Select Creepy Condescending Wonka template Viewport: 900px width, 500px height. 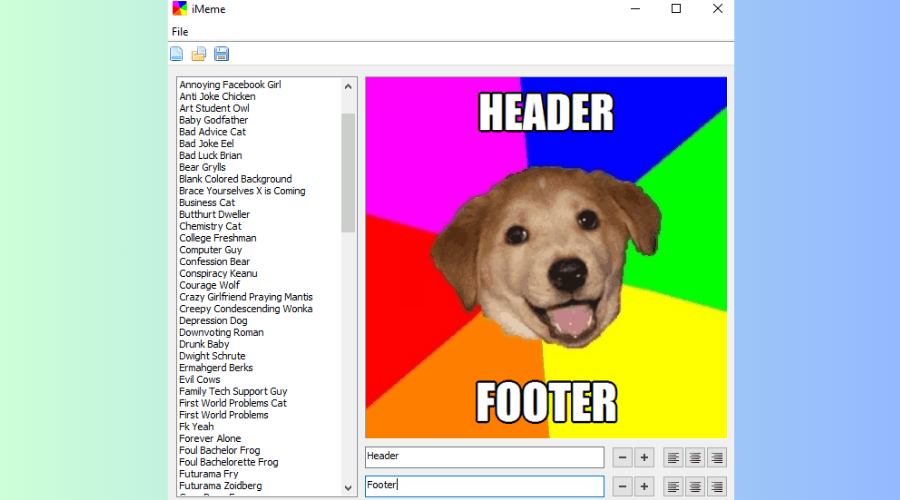coord(246,309)
